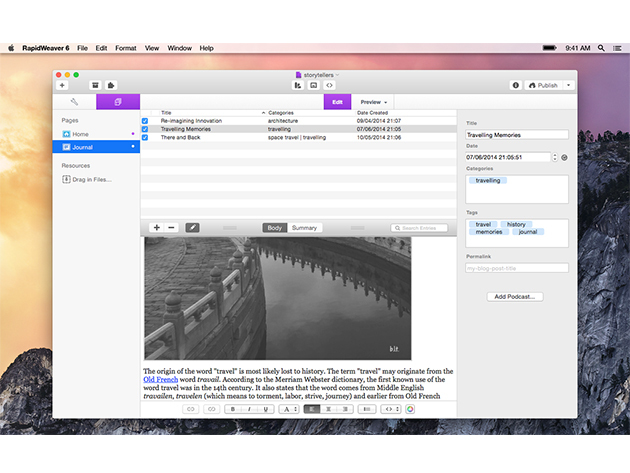Open the Window menu

pyautogui.click(x=180, y=48)
